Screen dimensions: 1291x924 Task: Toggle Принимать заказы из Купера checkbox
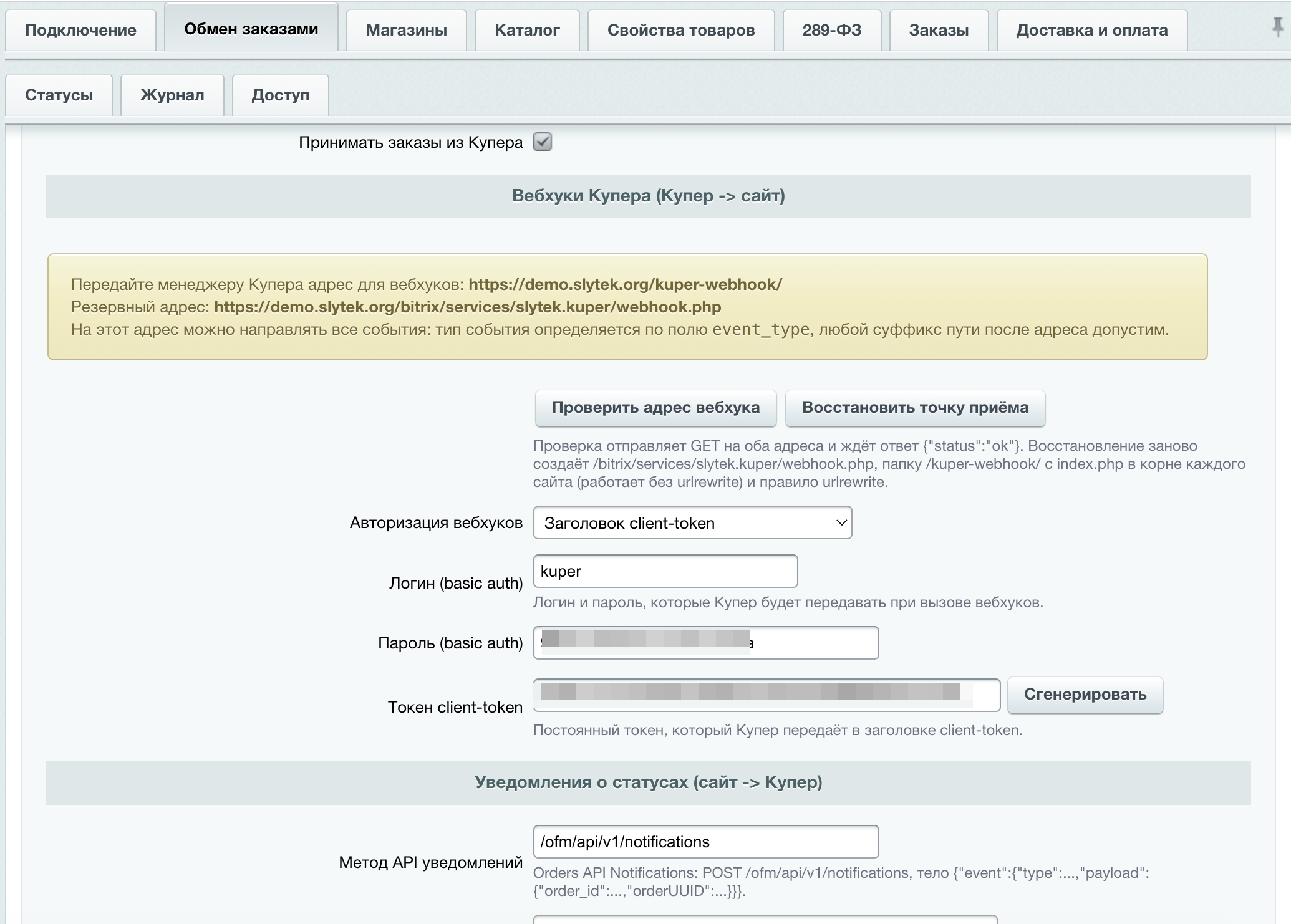click(543, 142)
